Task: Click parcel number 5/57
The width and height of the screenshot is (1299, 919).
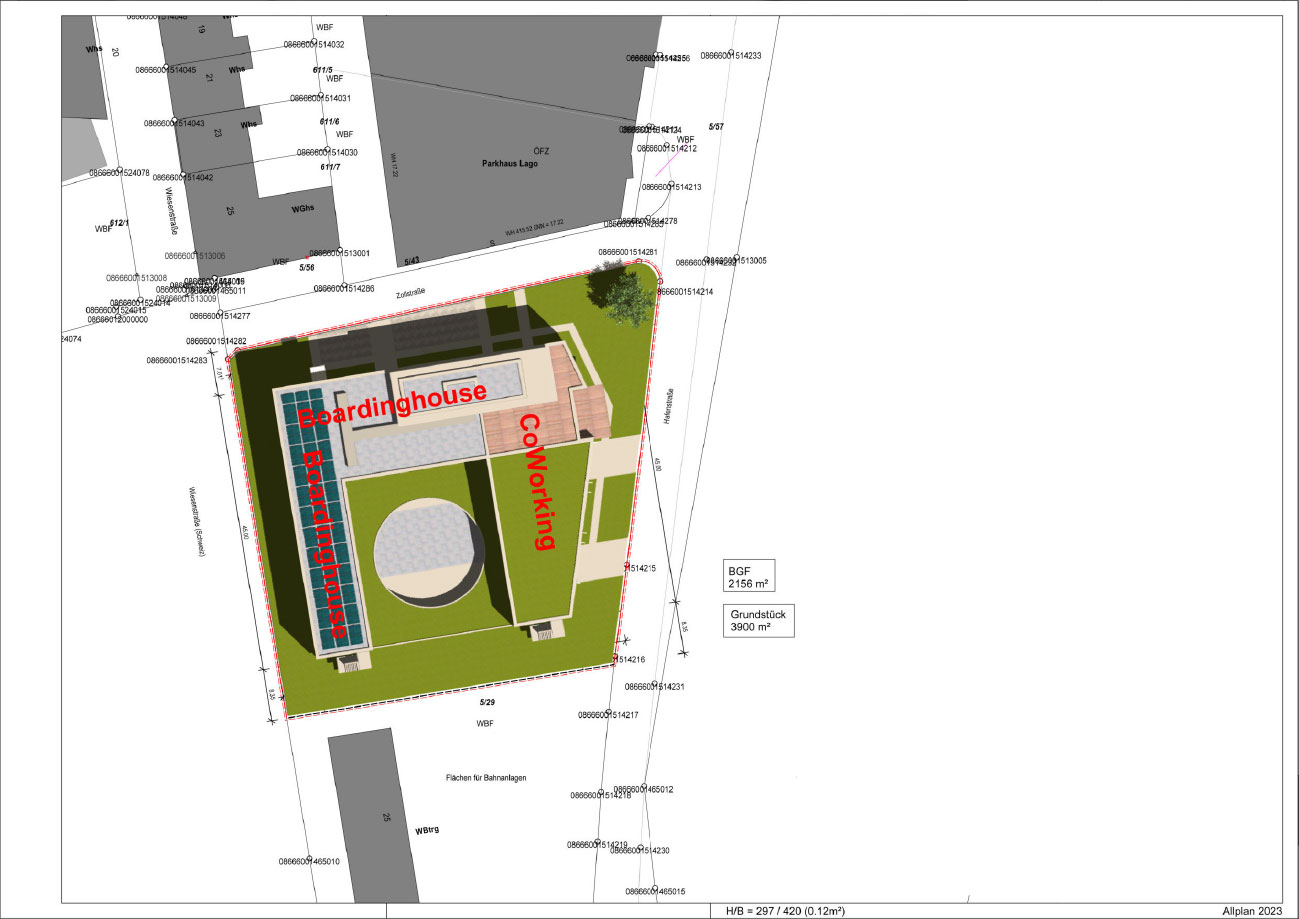Action: pos(716,127)
